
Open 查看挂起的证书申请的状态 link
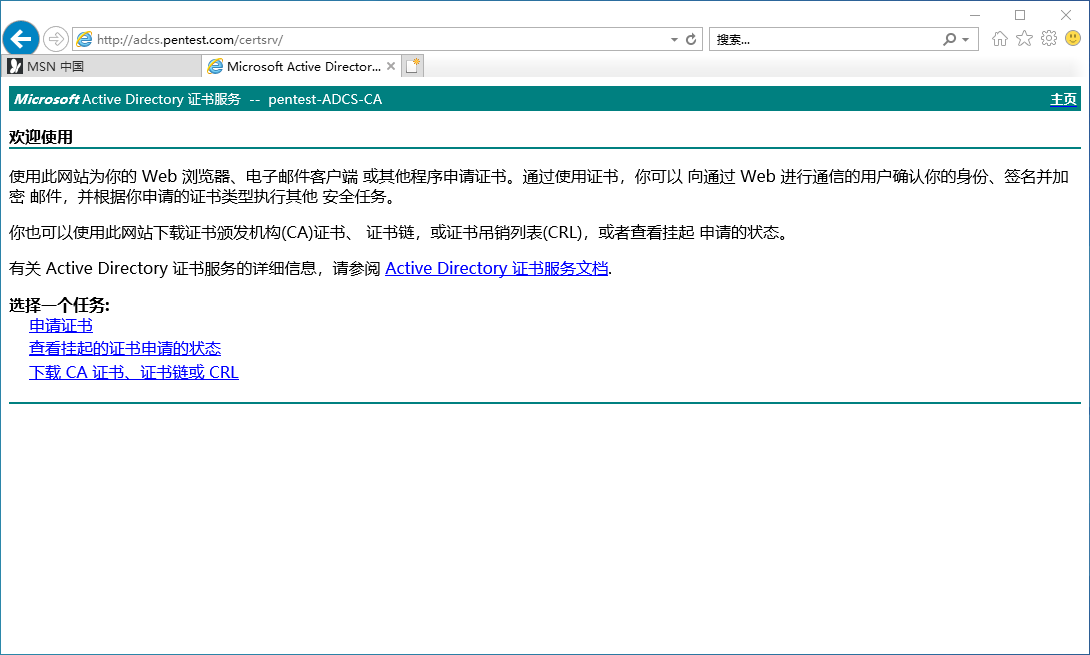tap(125, 348)
